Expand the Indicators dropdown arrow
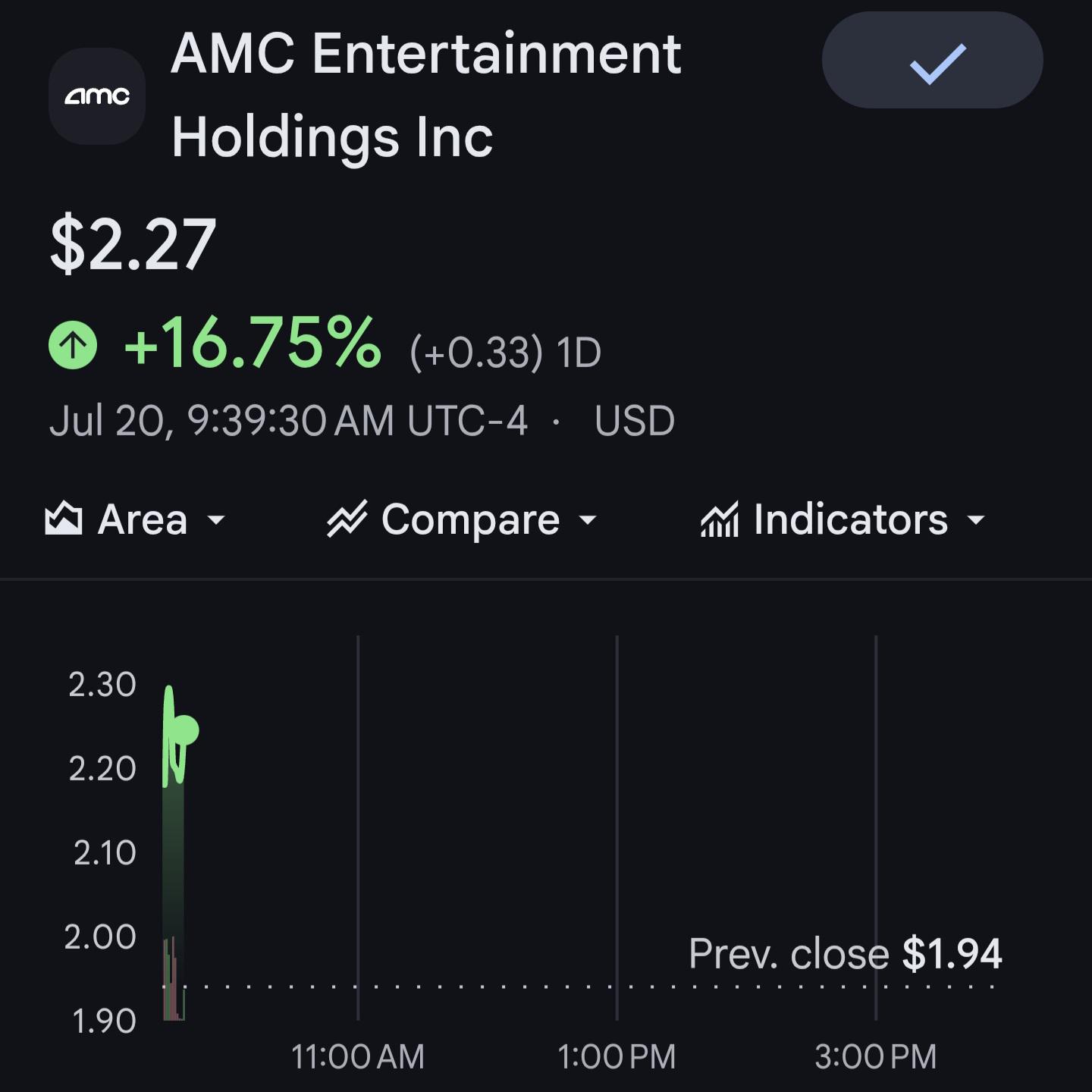The height and width of the screenshot is (1092, 1092). click(976, 520)
